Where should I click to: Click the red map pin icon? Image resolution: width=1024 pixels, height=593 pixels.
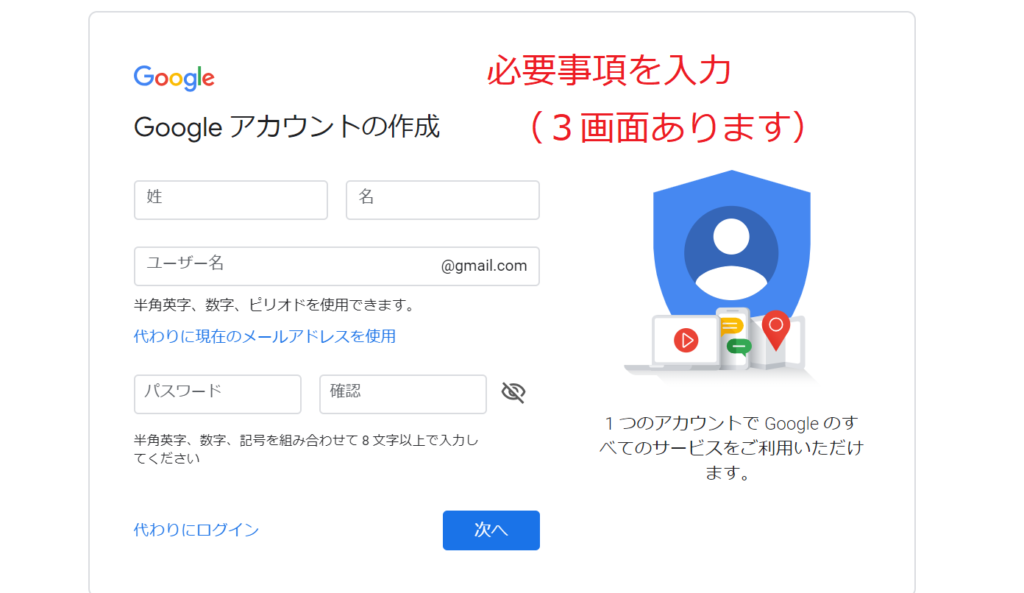(775, 329)
